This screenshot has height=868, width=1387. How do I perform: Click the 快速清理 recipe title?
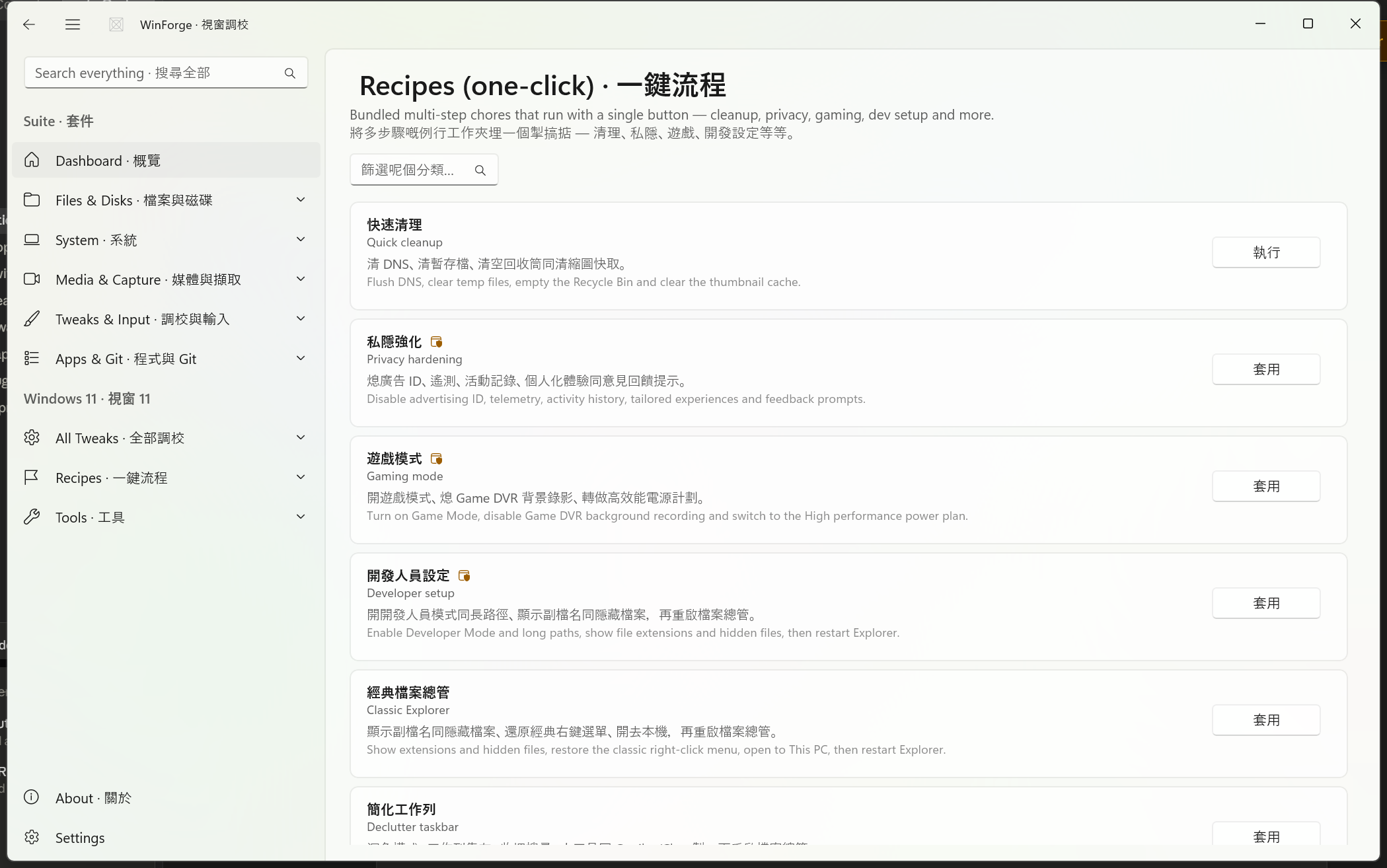[x=394, y=225]
